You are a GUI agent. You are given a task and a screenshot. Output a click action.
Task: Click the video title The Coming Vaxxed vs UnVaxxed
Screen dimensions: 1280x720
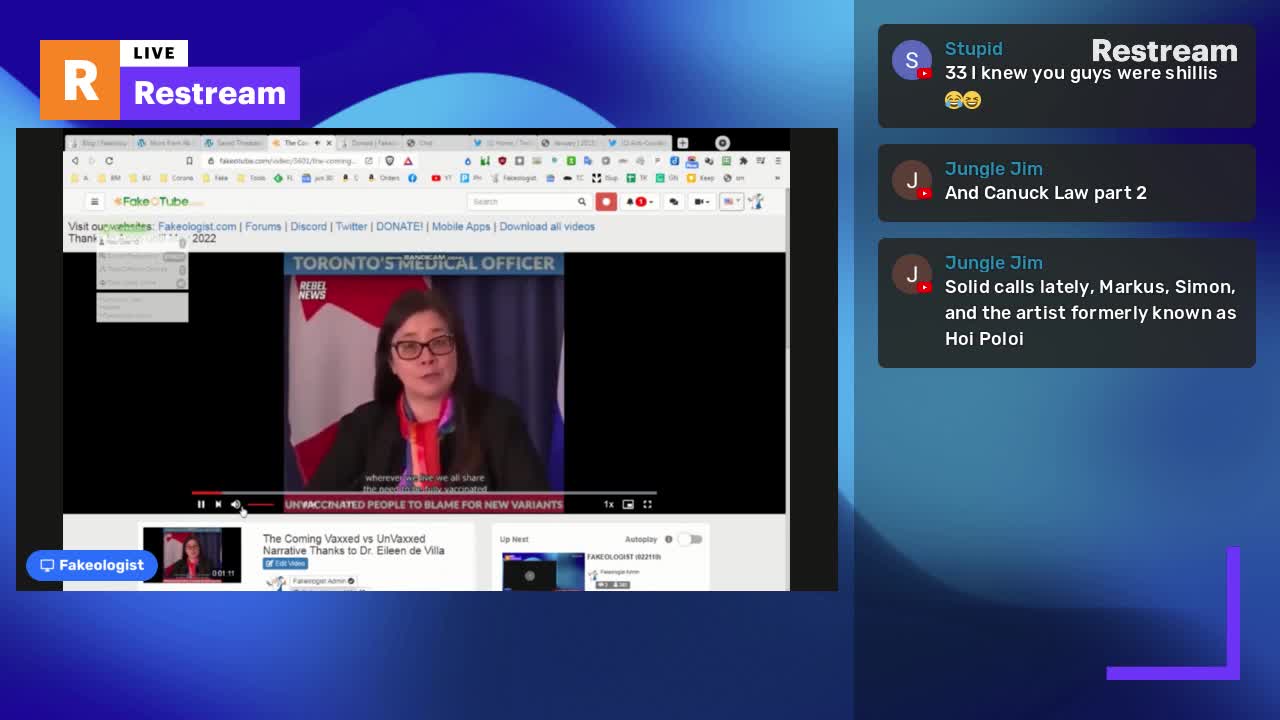coord(353,544)
